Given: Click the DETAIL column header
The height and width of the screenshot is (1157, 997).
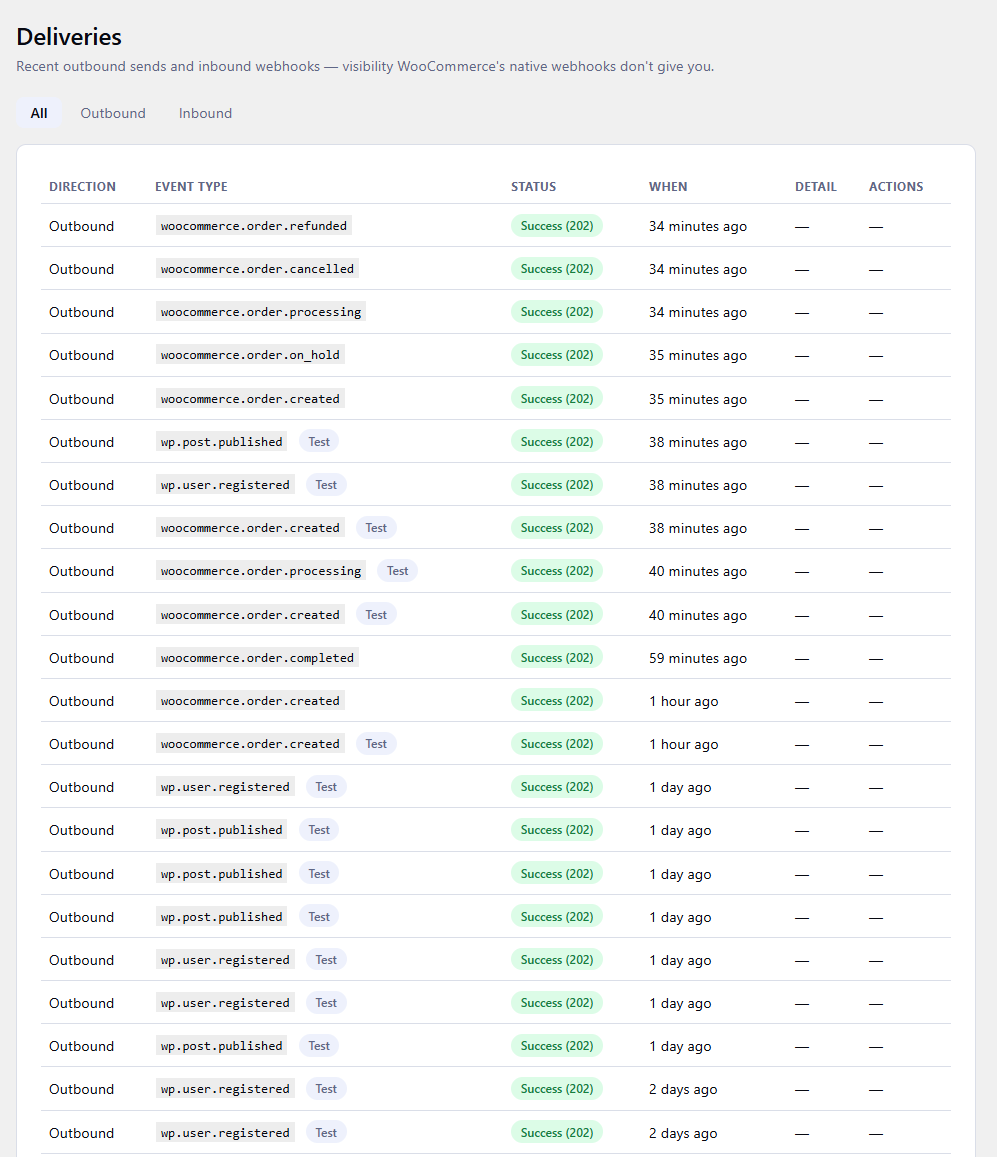Looking at the screenshot, I should 815,187.
